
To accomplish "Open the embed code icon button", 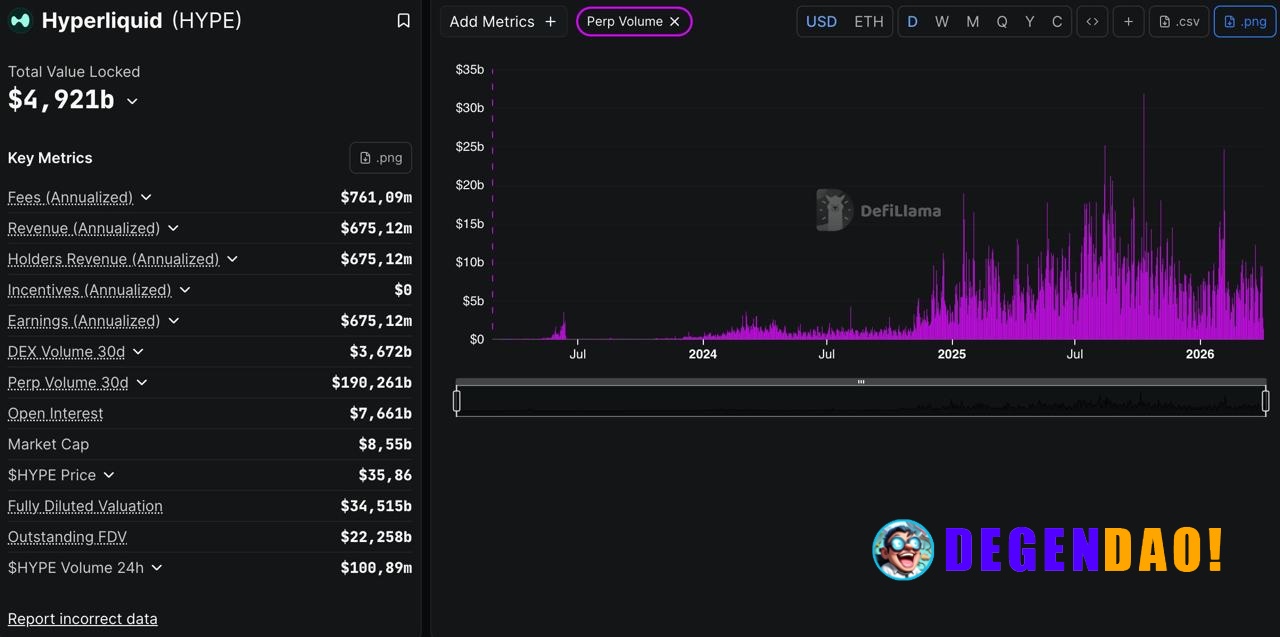I will 1092,22.
